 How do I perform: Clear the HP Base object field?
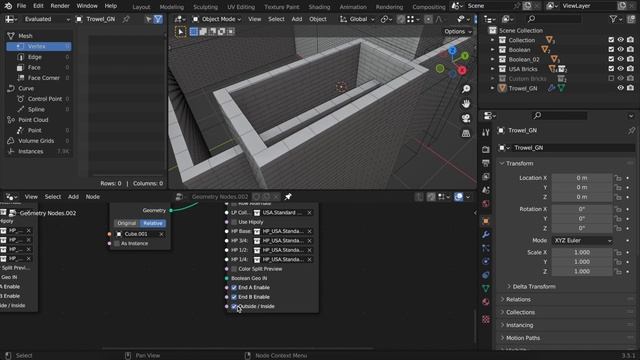point(309,231)
